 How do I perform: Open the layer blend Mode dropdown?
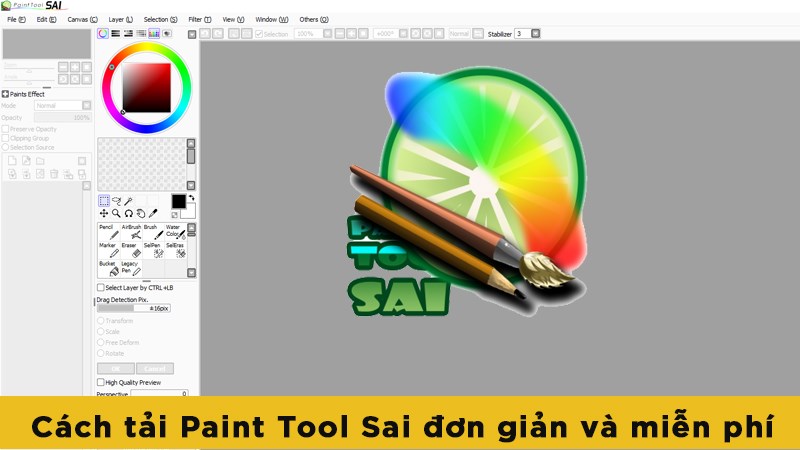point(86,106)
